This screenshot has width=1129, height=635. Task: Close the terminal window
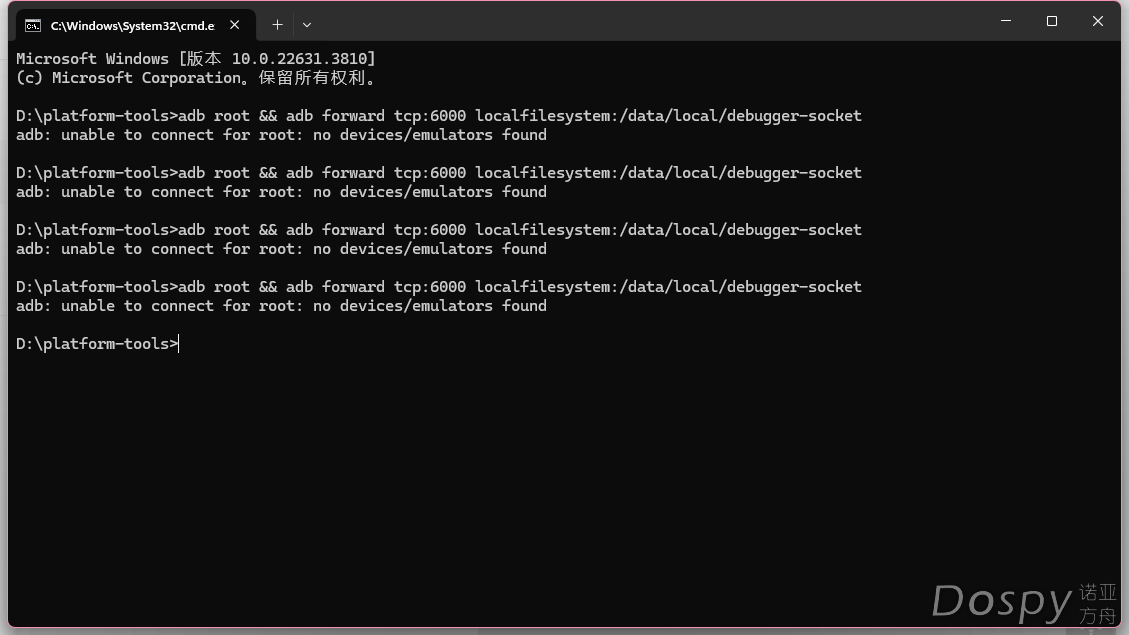(x=1098, y=21)
